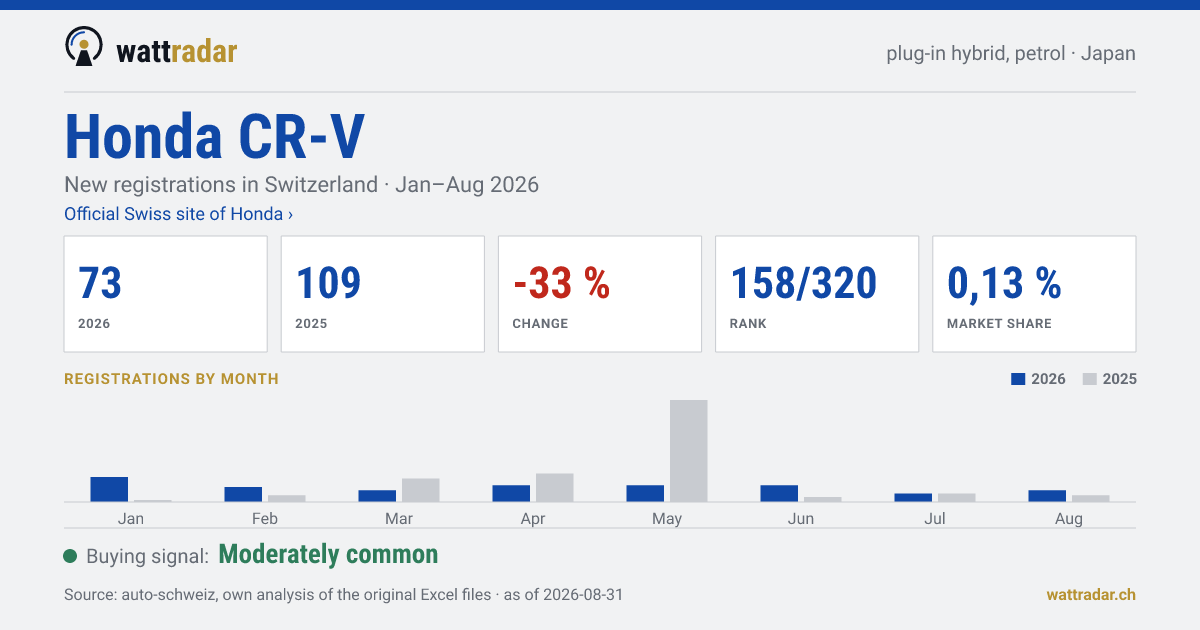This screenshot has width=1200, height=630.
Task: Click the May axis label
Action: 667,519
